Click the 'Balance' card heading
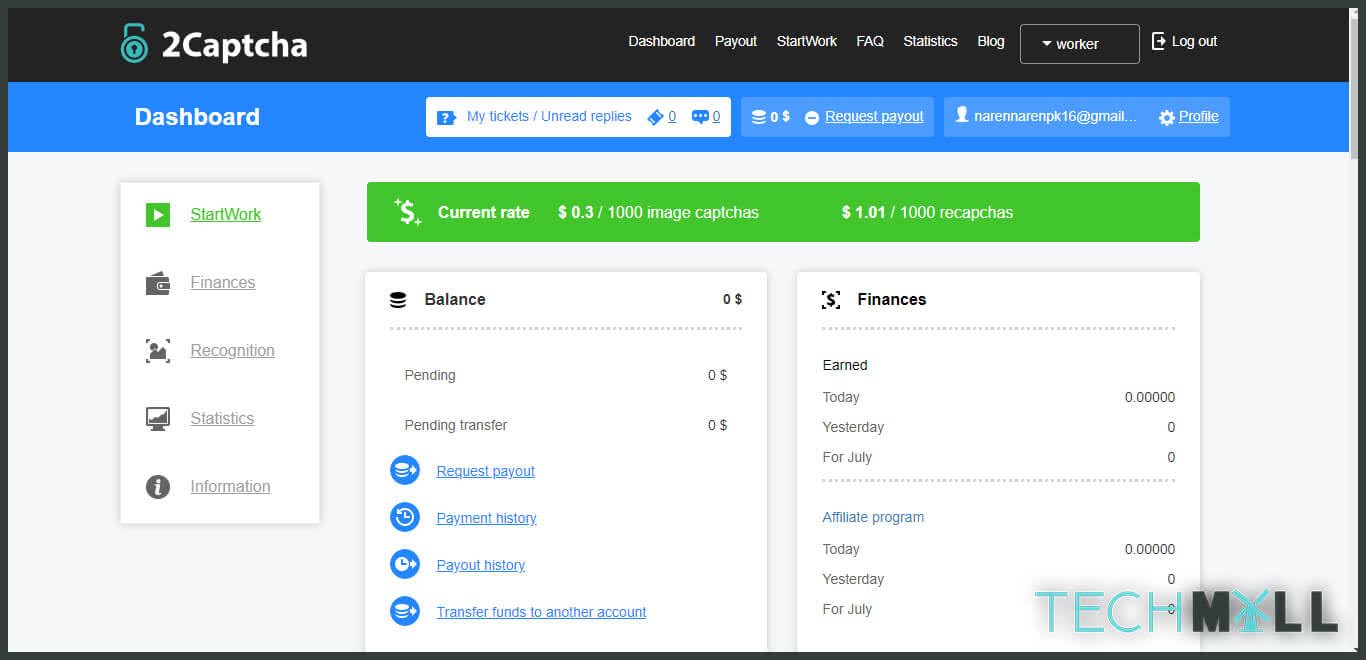Image resolution: width=1366 pixels, height=660 pixels. click(x=455, y=299)
